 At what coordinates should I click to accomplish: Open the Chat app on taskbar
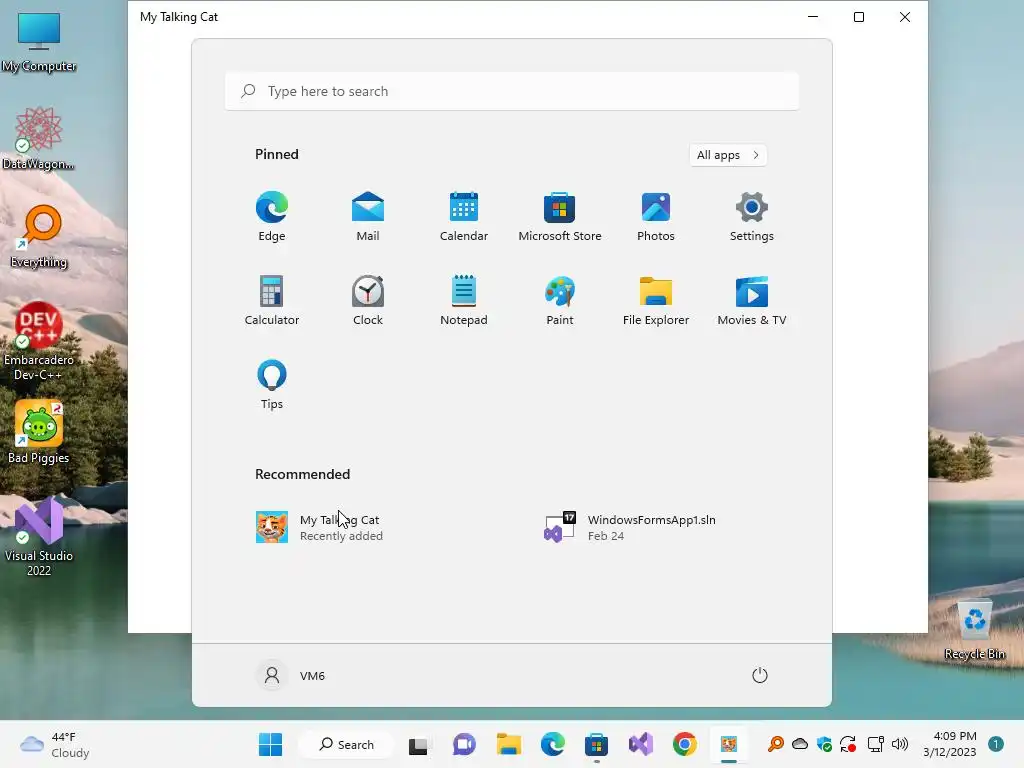tap(464, 744)
